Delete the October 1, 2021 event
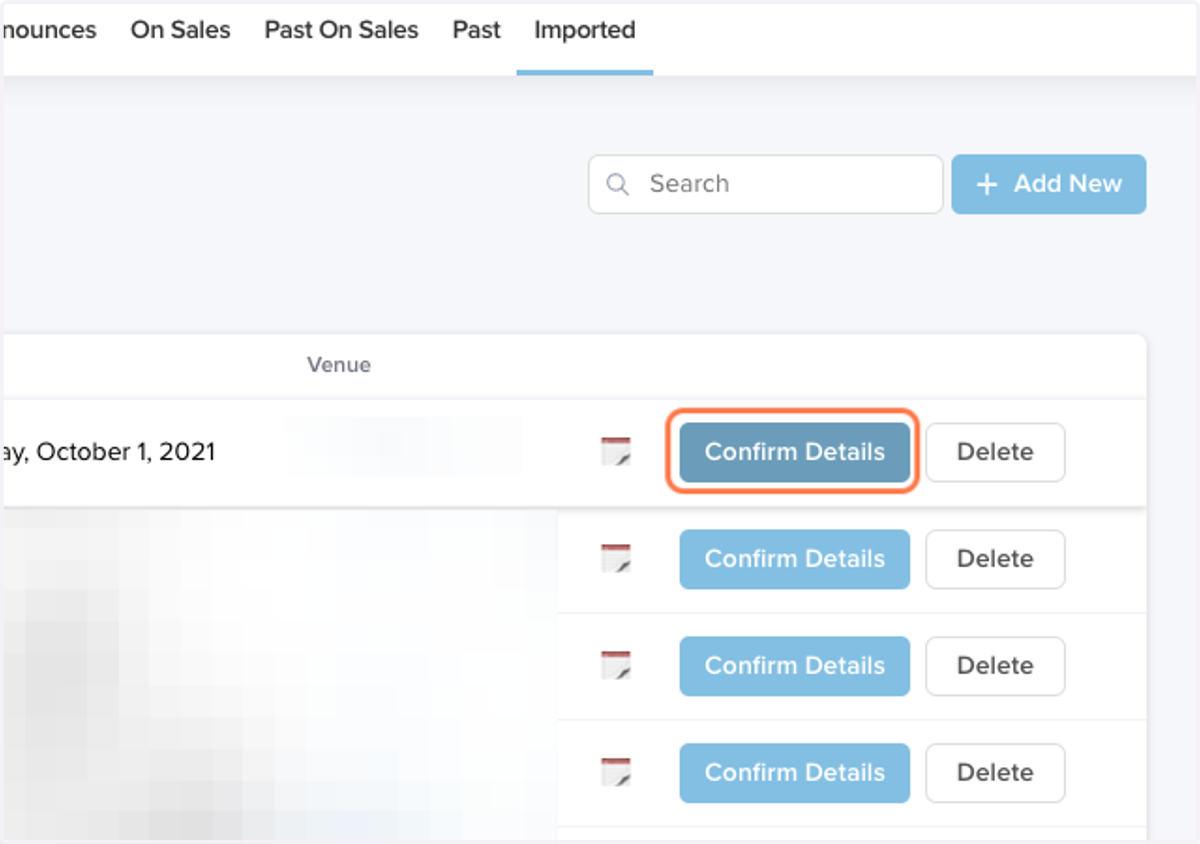The image size is (1200, 844). click(995, 452)
